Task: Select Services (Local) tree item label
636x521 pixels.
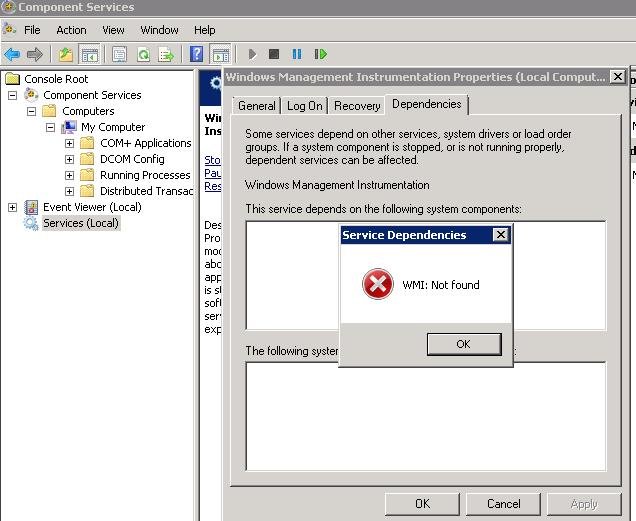Action: tap(81, 223)
